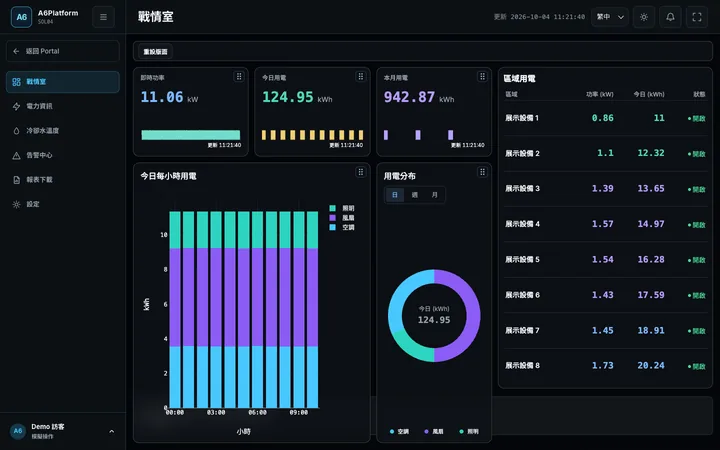The image size is (720, 450).
Task: Click the A6 platform logo icon
Action: [x=21, y=17]
